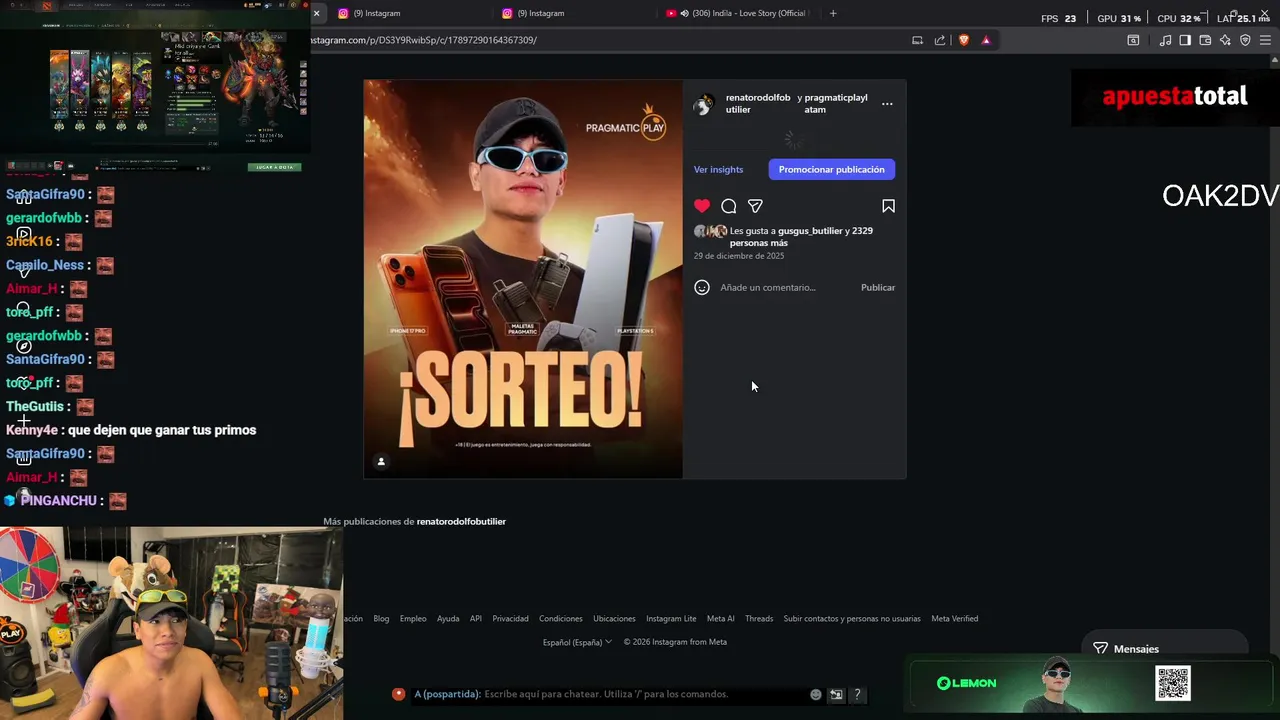Click the tagged people icon on photo

pyautogui.click(x=381, y=461)
